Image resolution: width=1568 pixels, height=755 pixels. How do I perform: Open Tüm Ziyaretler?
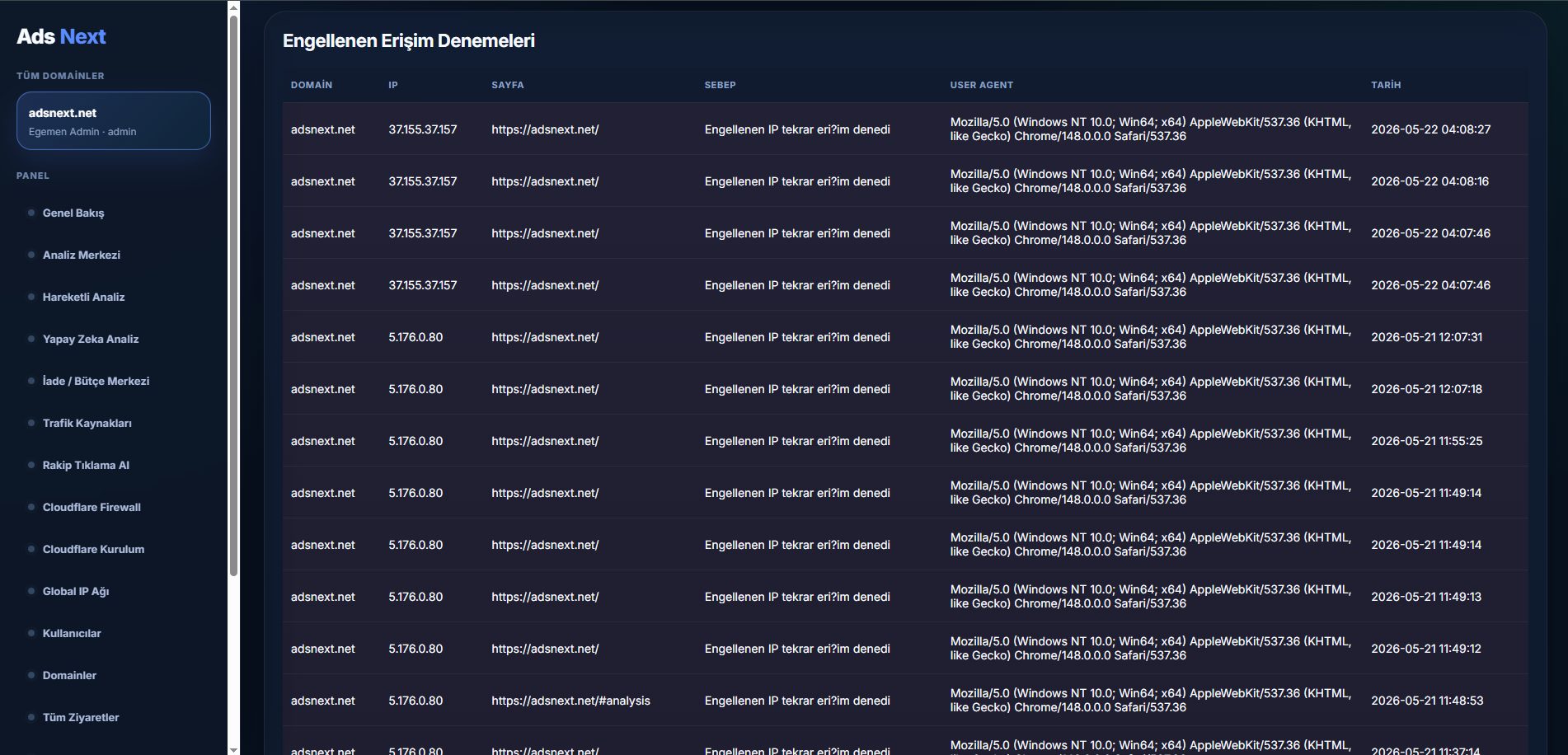[x=81, y=717]
